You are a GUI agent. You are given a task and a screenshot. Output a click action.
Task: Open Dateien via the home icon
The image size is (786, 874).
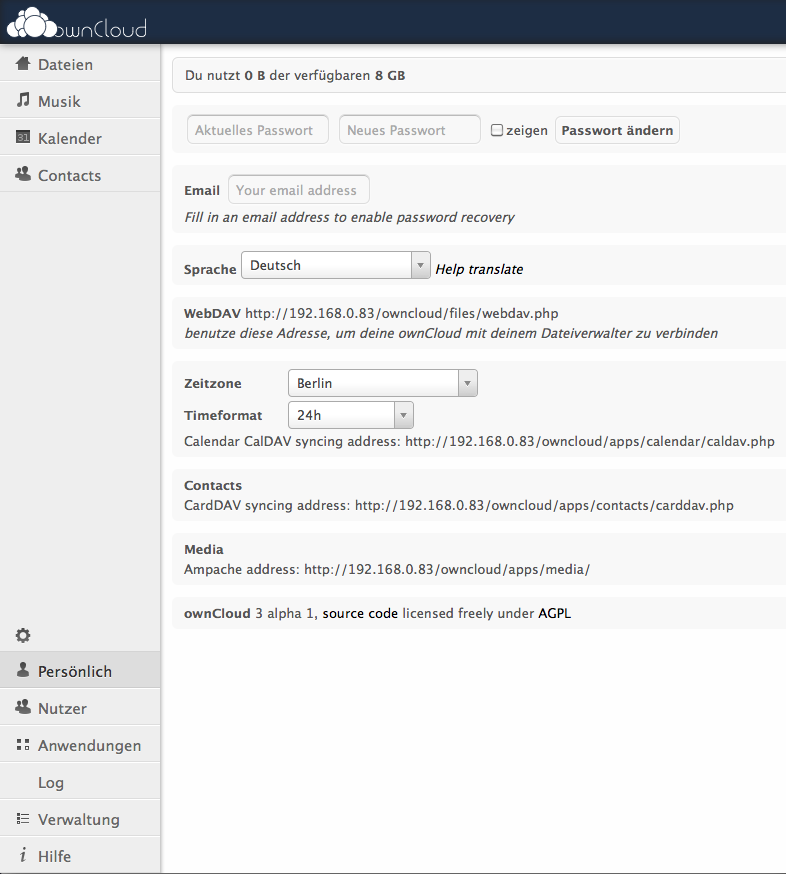(x=23, y=64)
